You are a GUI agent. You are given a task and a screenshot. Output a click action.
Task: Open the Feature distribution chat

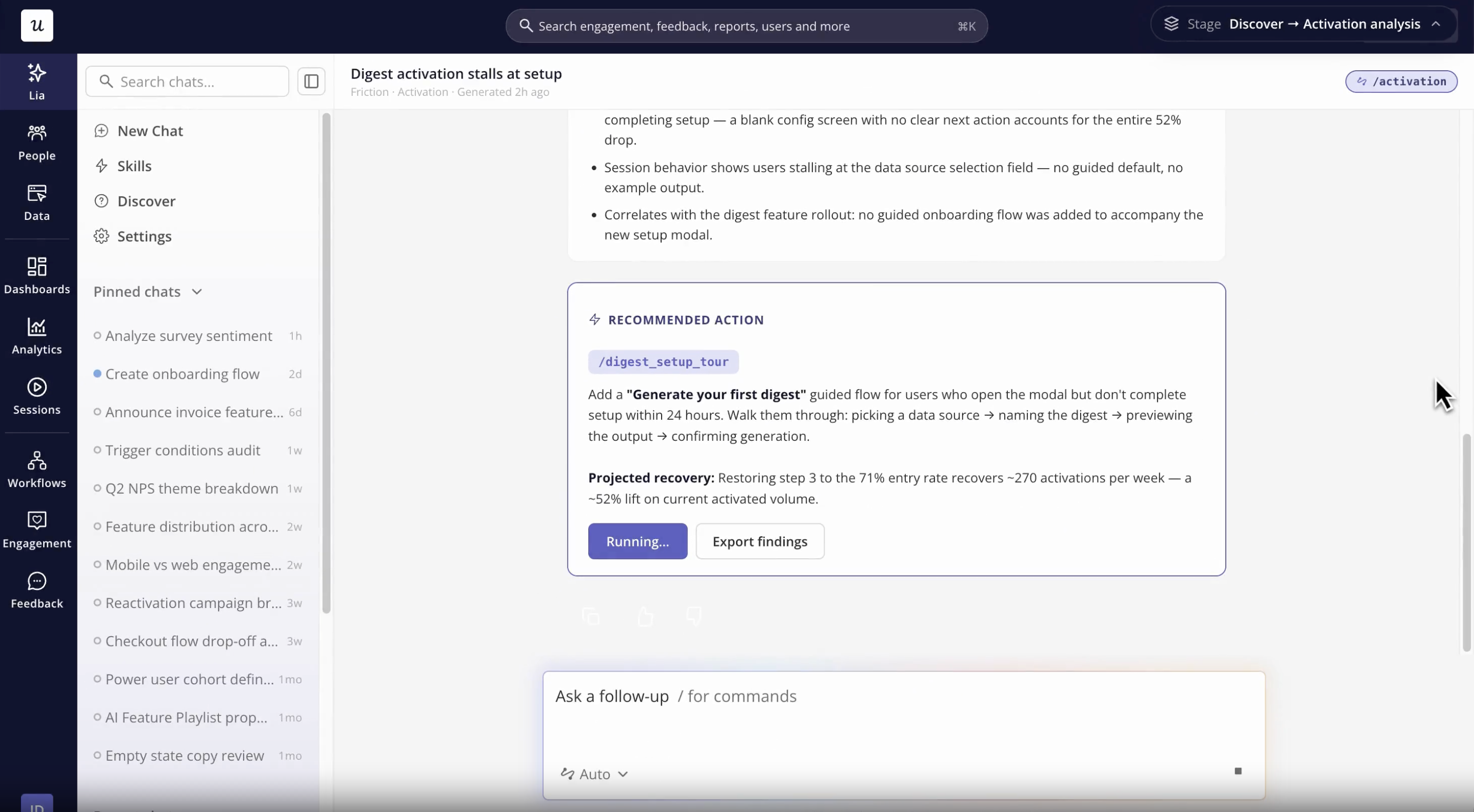point(198,526)
